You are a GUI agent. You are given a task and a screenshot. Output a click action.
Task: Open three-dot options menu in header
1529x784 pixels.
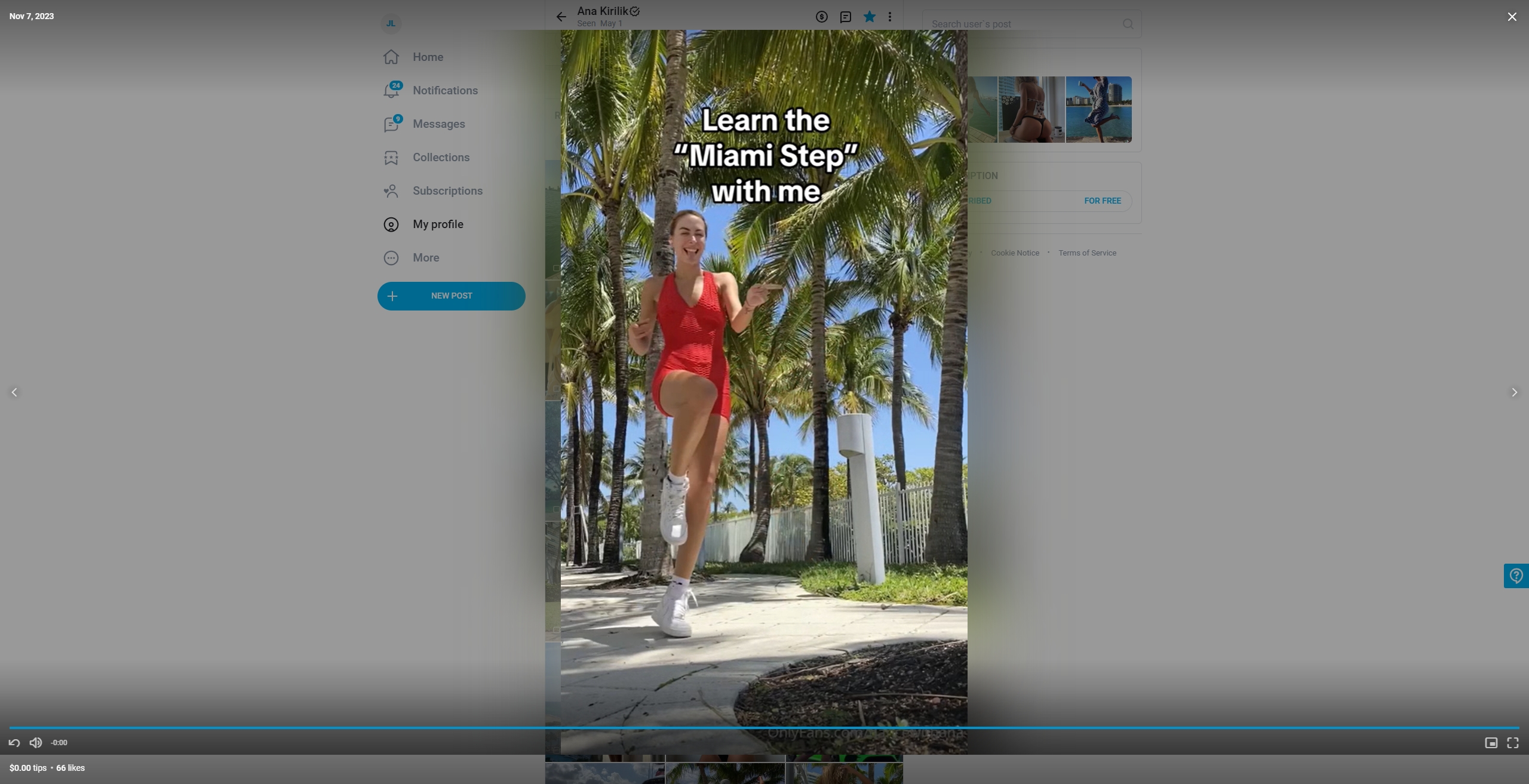click(890, 17)
